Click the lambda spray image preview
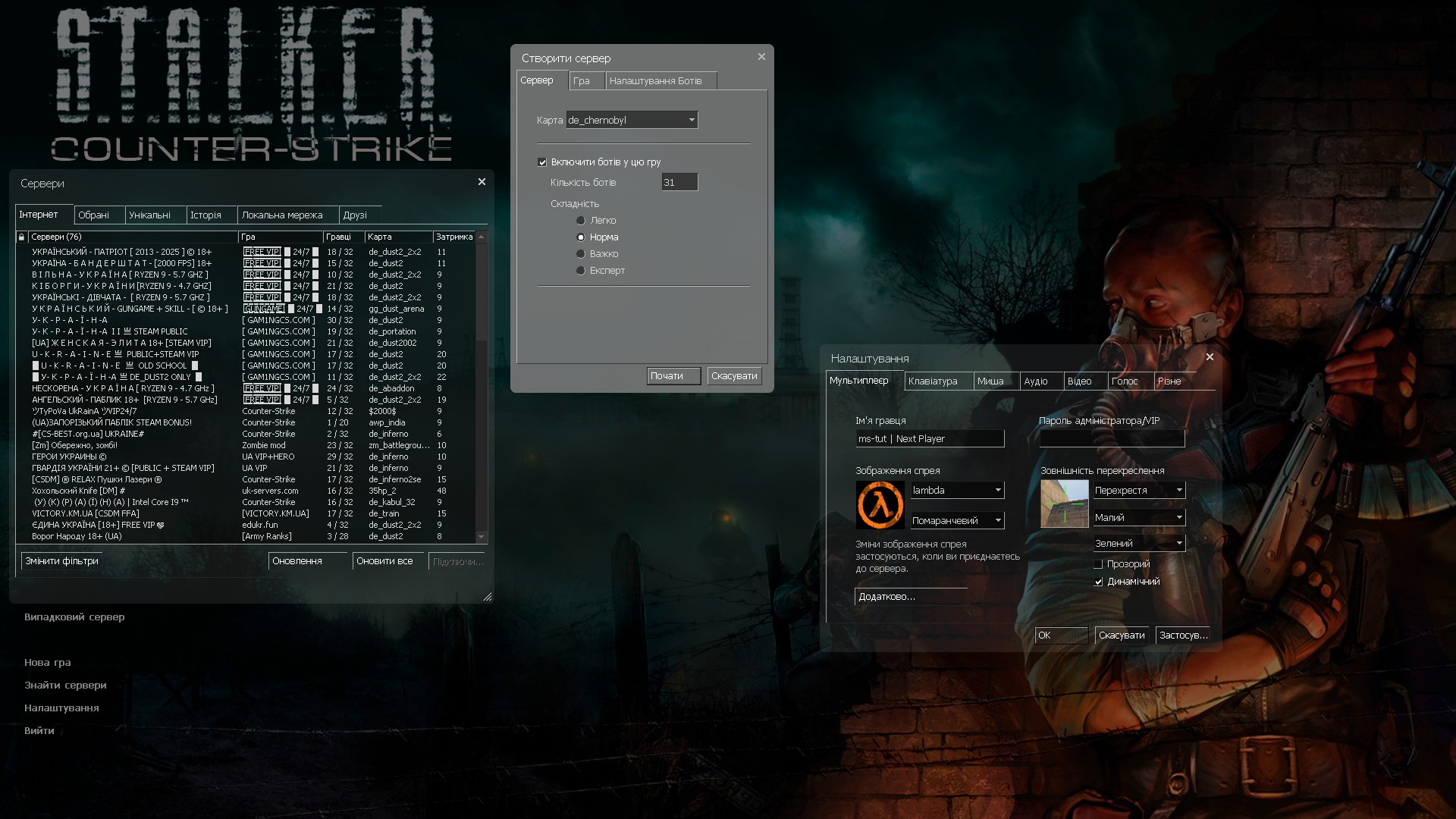1456x819 pixels. tap(880, 505)
